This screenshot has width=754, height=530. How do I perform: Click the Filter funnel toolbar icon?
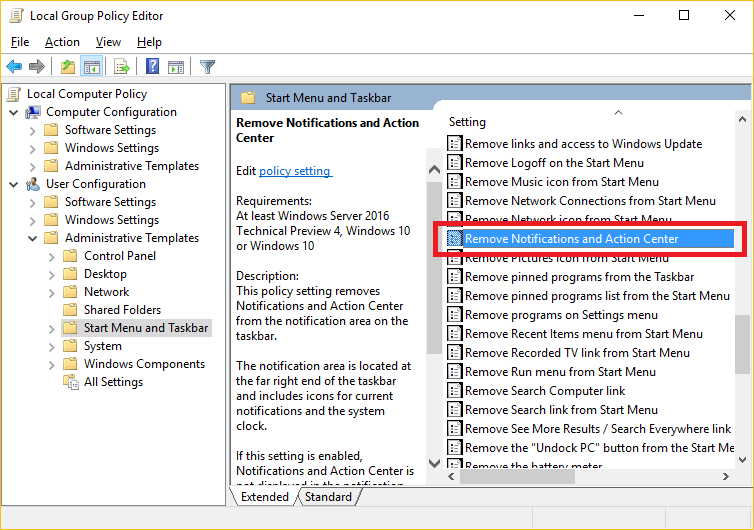207,66
